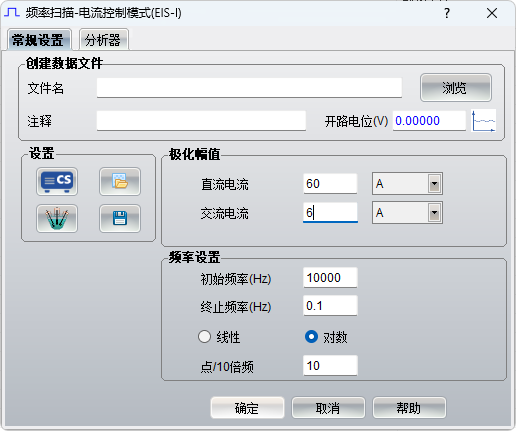Click the 取消 cancel button
The image size is (516, 431).
tap(328, 408)
